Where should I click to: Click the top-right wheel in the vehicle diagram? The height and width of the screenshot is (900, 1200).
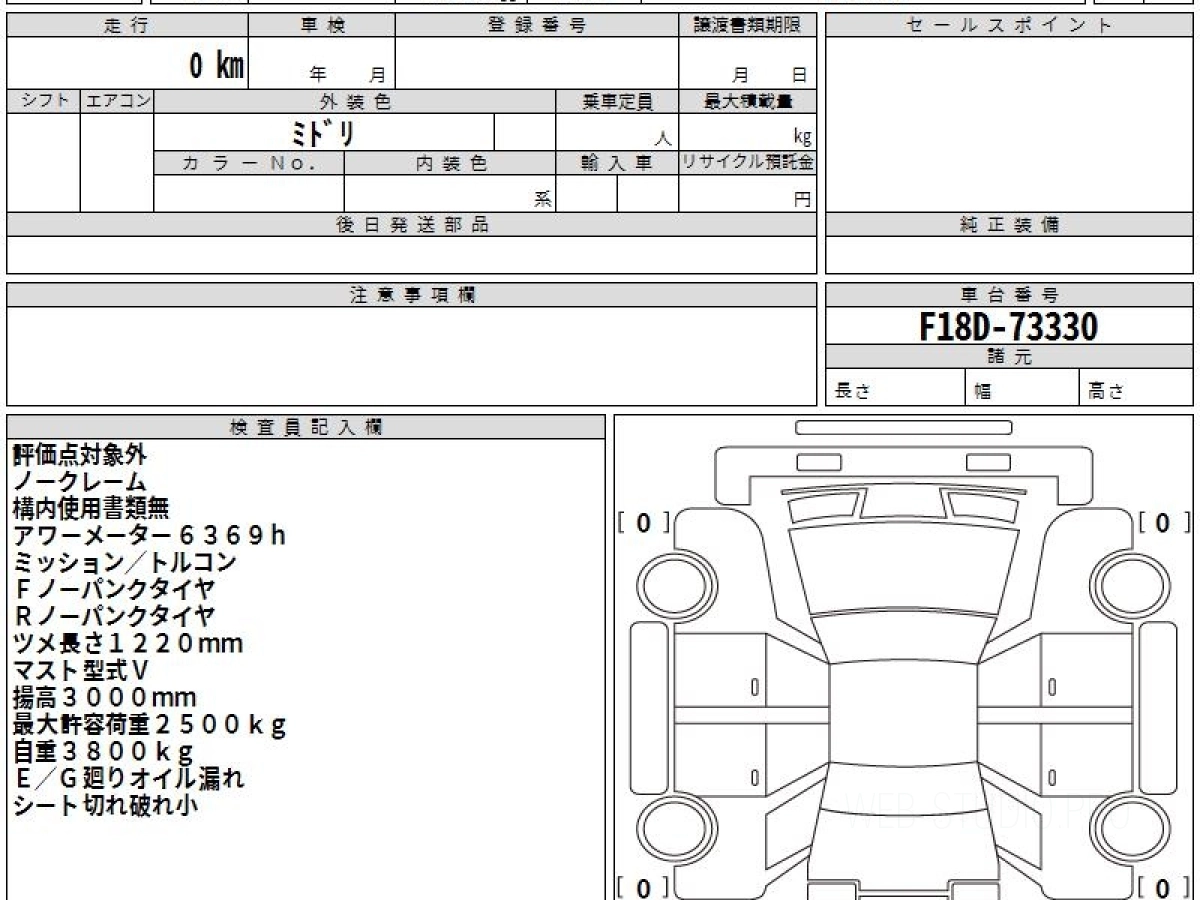click(x=1122, y=582)
